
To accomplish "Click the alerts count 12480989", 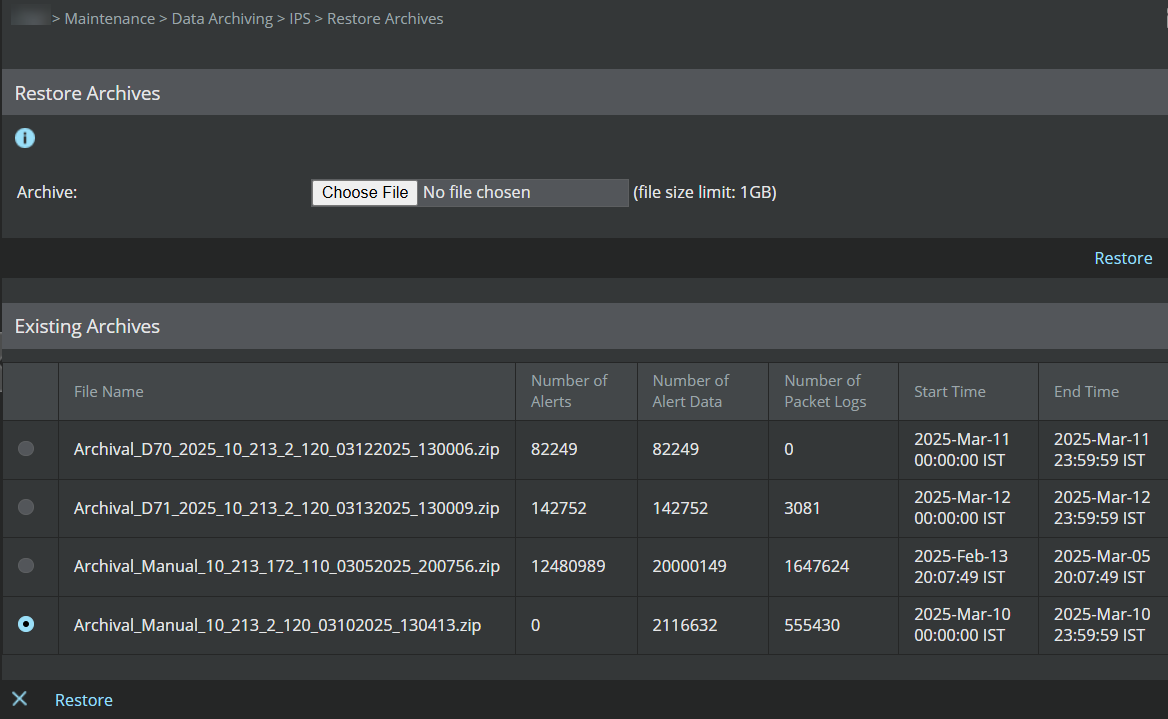I will [x=568, y=566].
